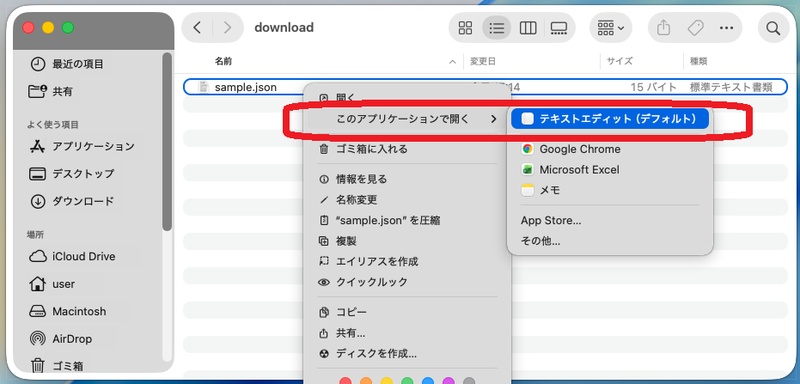
Task: Click the sample.json file icon
Action: click(x=204, y=87)
